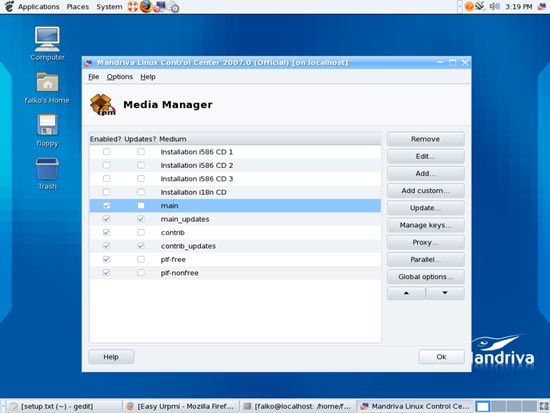This screenshot has height=413, width=550.
Task: Open the Proxy... settings button
Action: tap(425, 242)
